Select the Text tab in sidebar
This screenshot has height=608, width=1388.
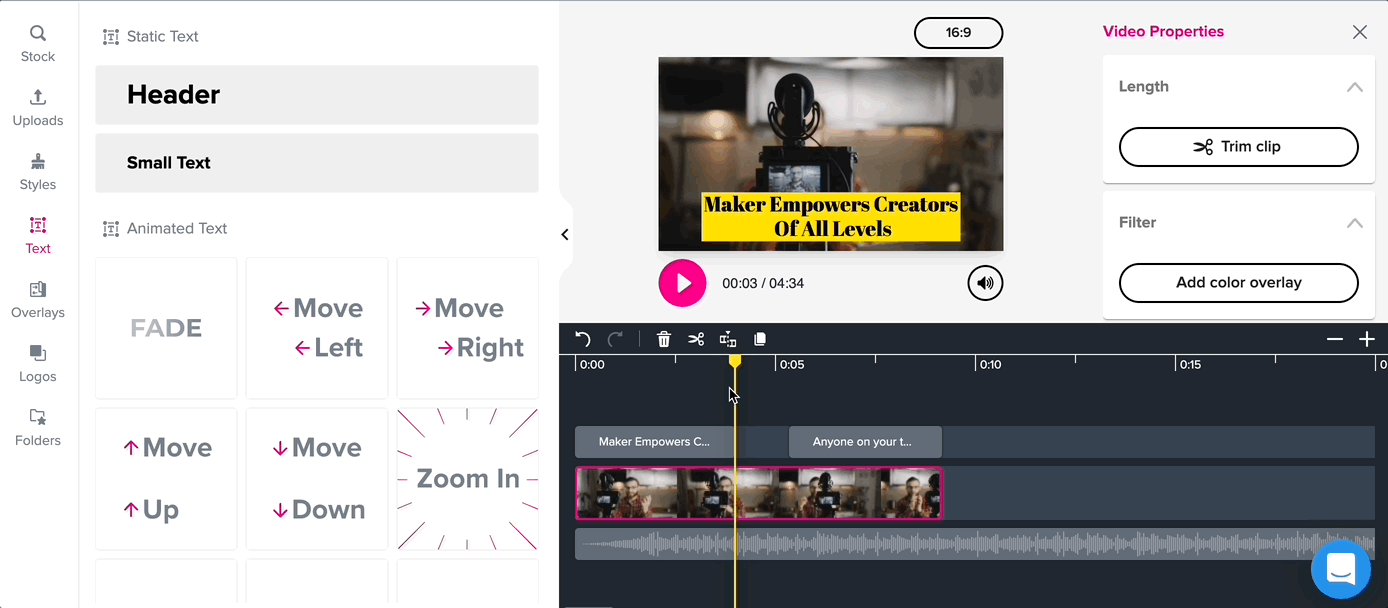point(38,236)
